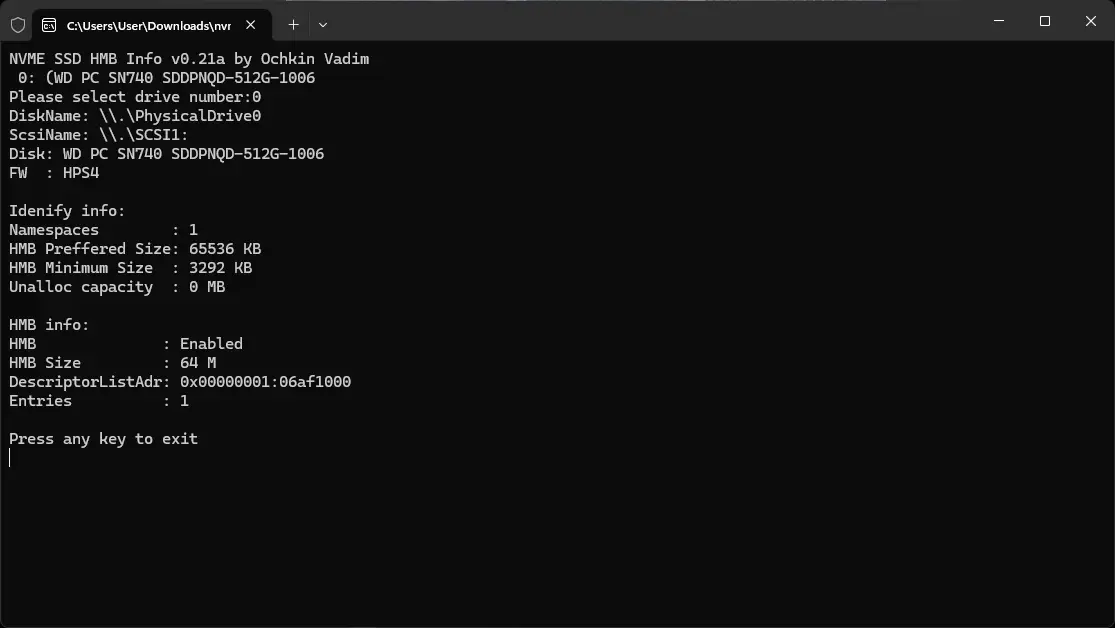Click the NVME SSD HMB Info header line
The image size is (1115, 628).
189,59
